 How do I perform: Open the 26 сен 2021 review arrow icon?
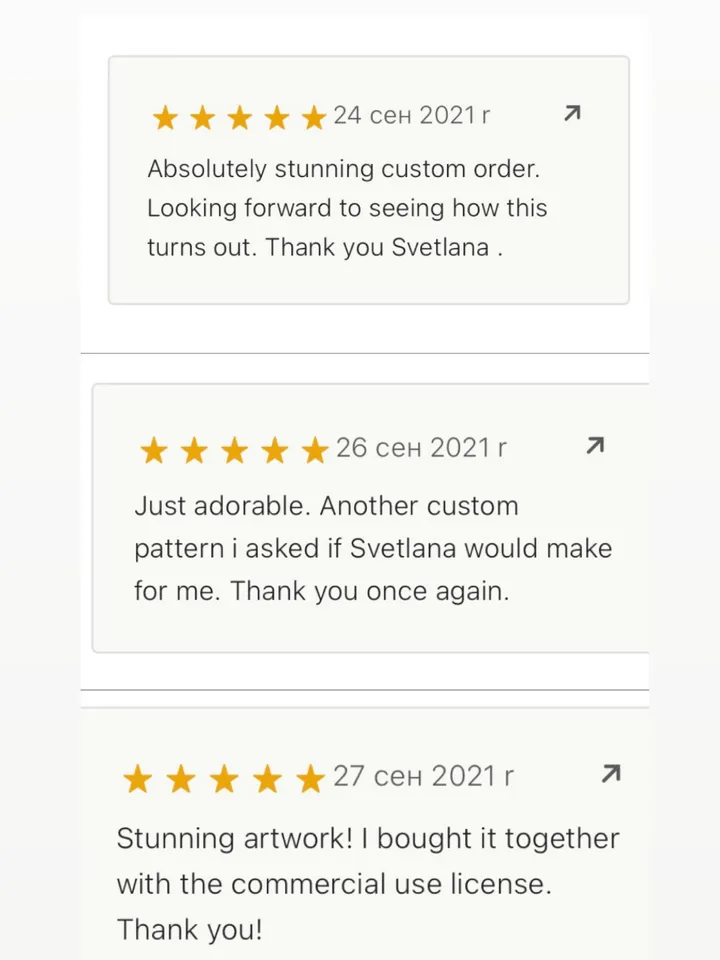point(595,446)
